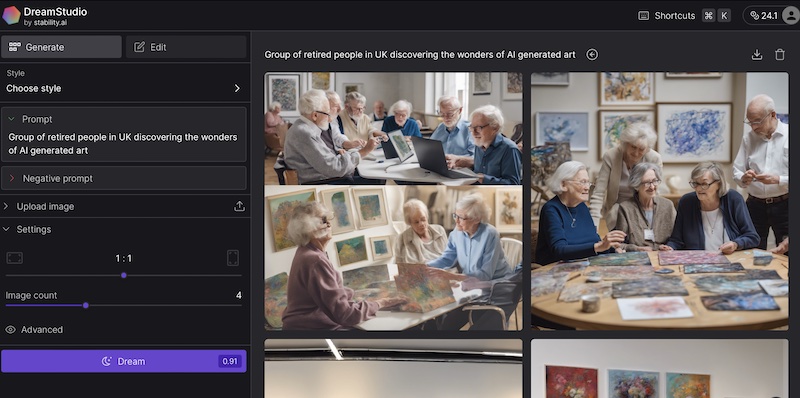The image size is (800, 398).
Task: Select landscape aspect ratio icon
Action: pos(14,258)
